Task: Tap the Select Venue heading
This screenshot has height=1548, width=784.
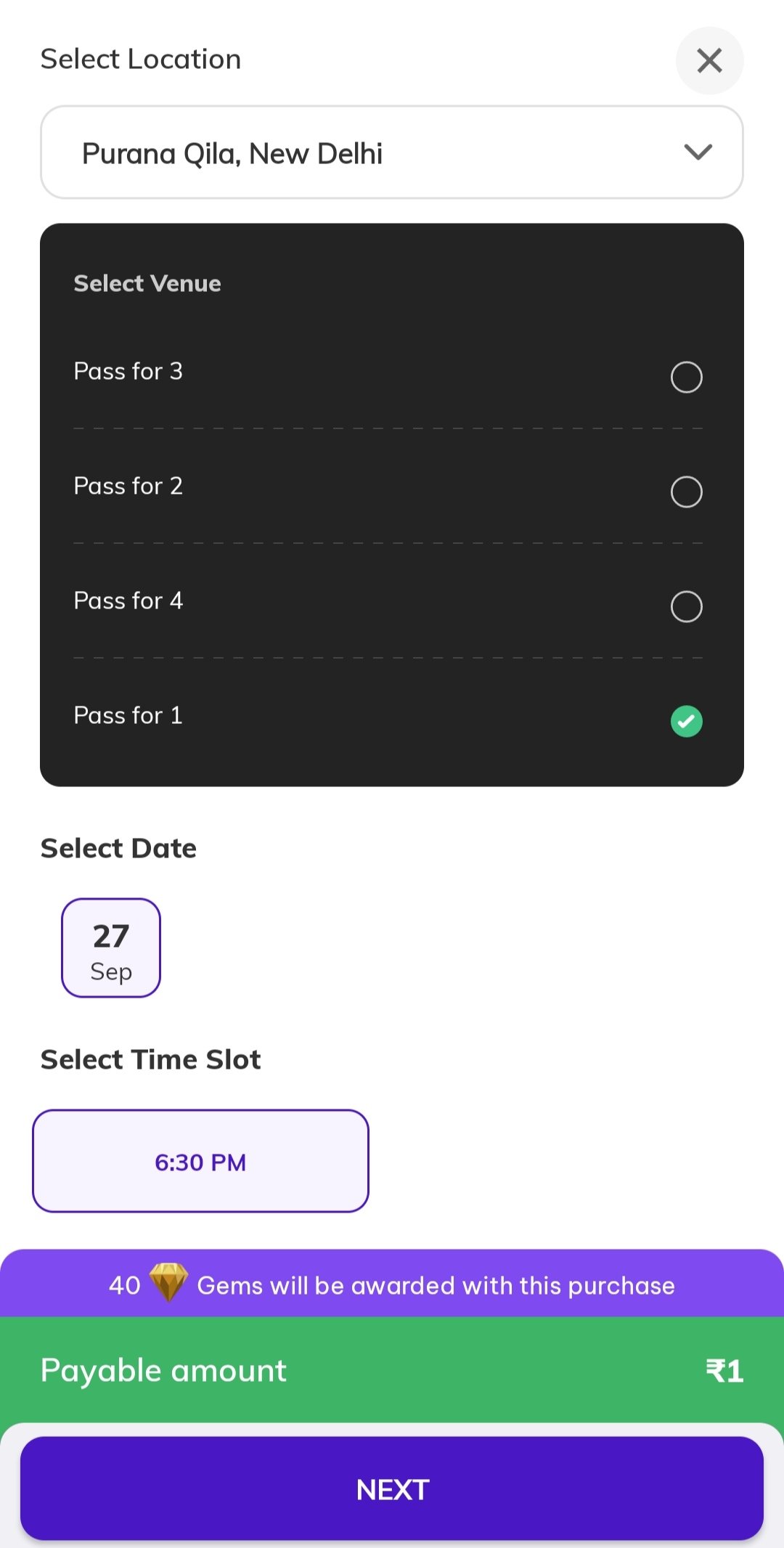Action: [147, 283]
